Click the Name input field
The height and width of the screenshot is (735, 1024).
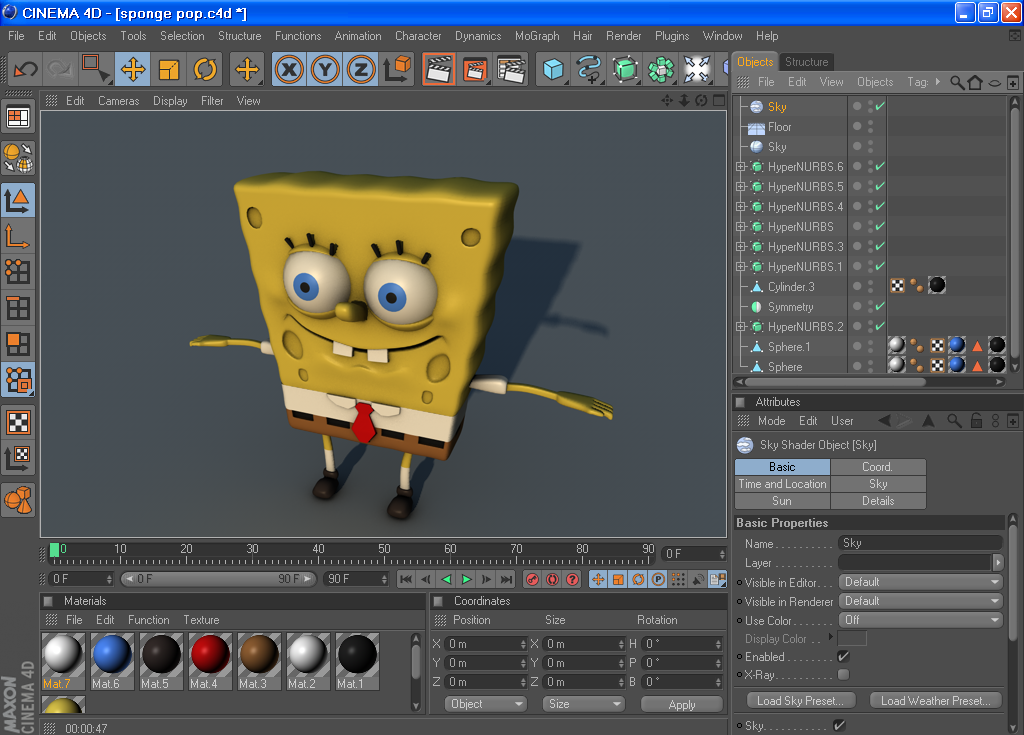click(x=920, y=543)
